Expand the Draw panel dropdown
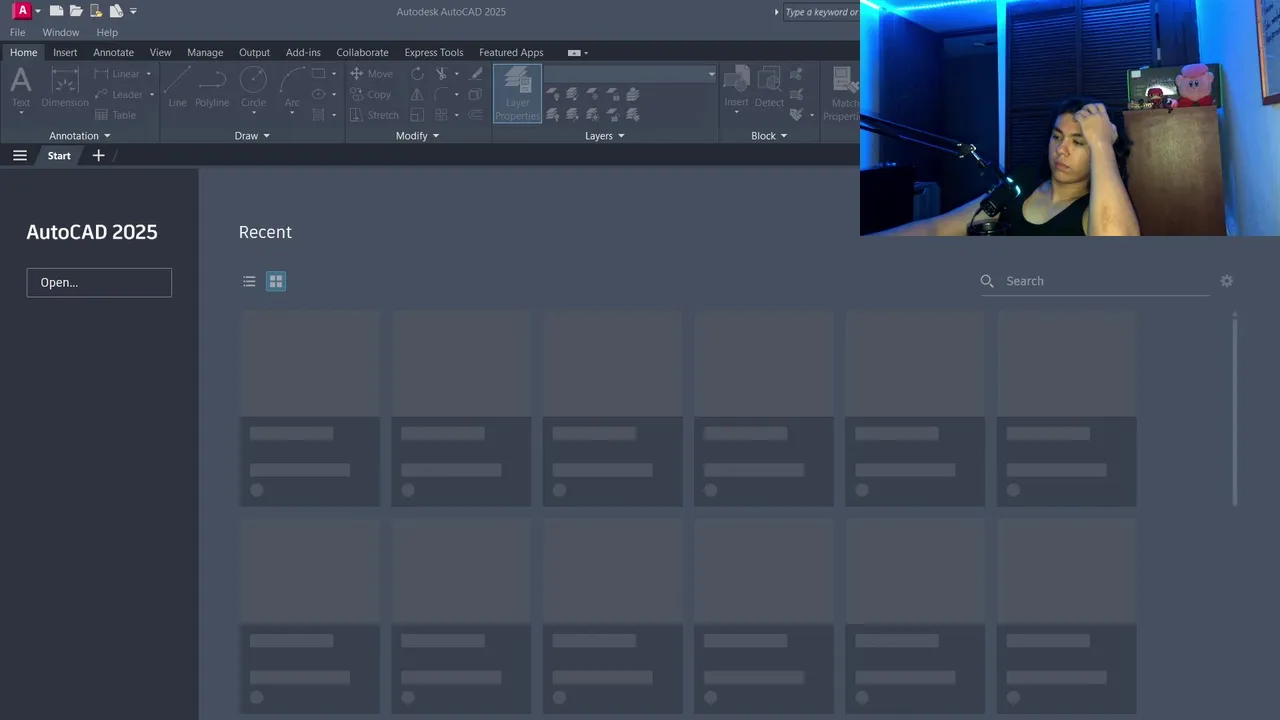The height and width of the screenshot is (720, 1280). pyautogui.click(x=252, y=136)
